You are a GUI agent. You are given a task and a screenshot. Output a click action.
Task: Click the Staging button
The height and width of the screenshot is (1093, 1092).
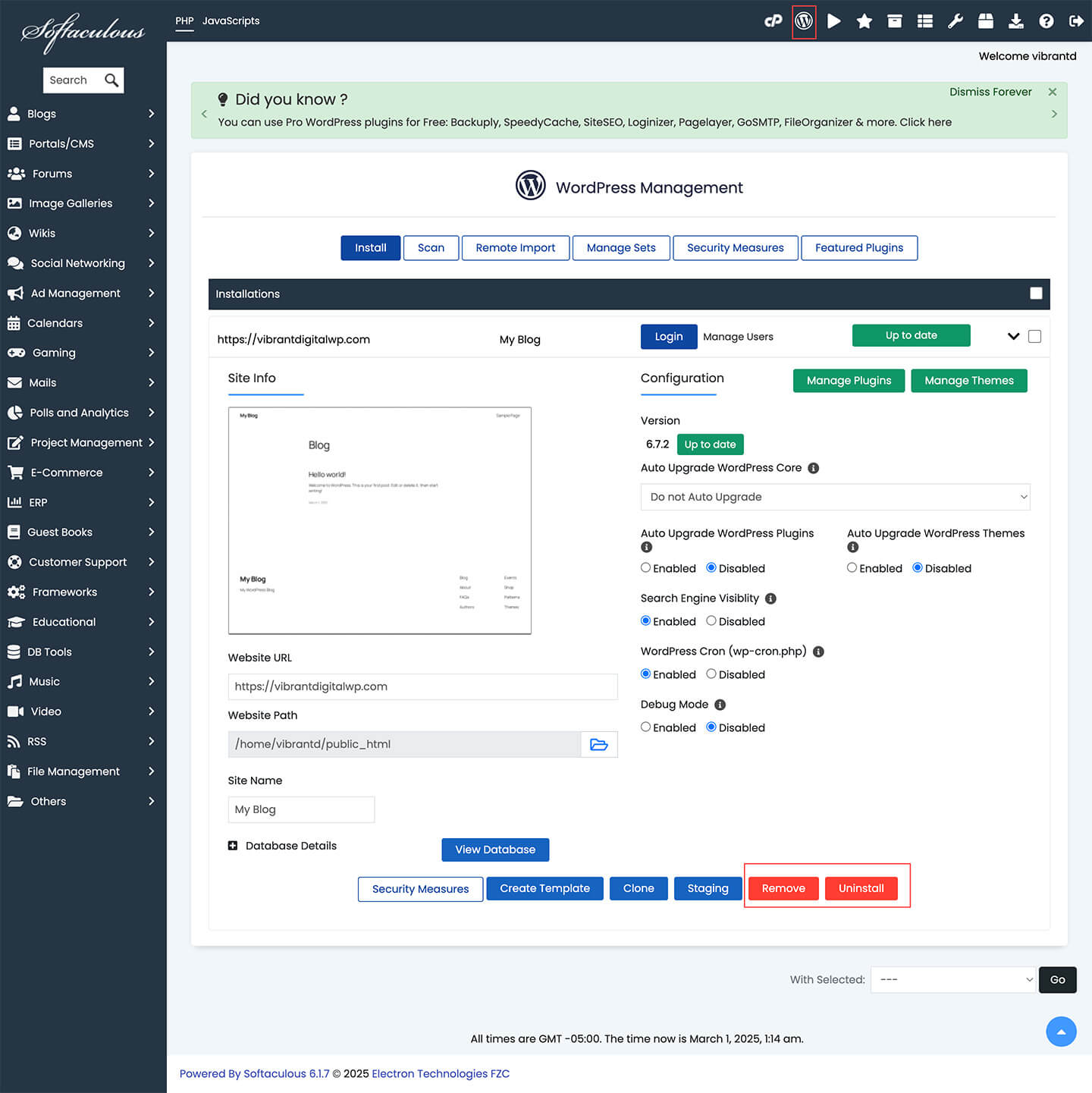pos(708,888)
